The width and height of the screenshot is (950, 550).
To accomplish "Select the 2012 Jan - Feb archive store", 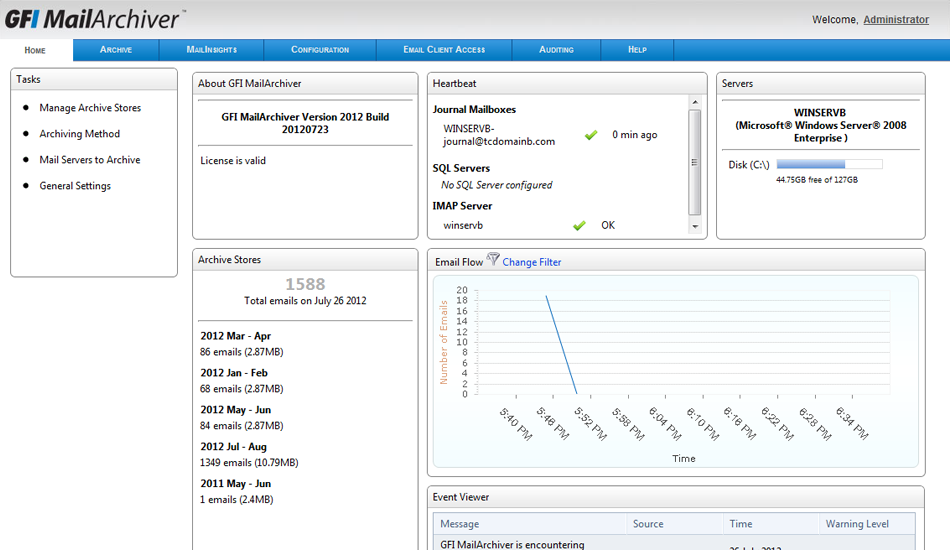I will tap(234, 373).
